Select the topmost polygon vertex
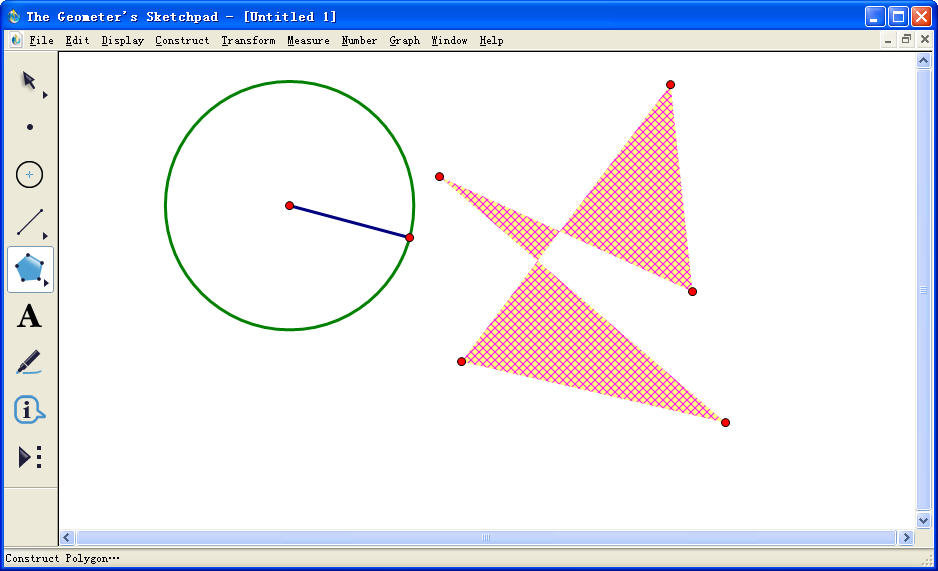Viewport: 938px width, 571px height. pyautogui.click(x=670, y=85)
